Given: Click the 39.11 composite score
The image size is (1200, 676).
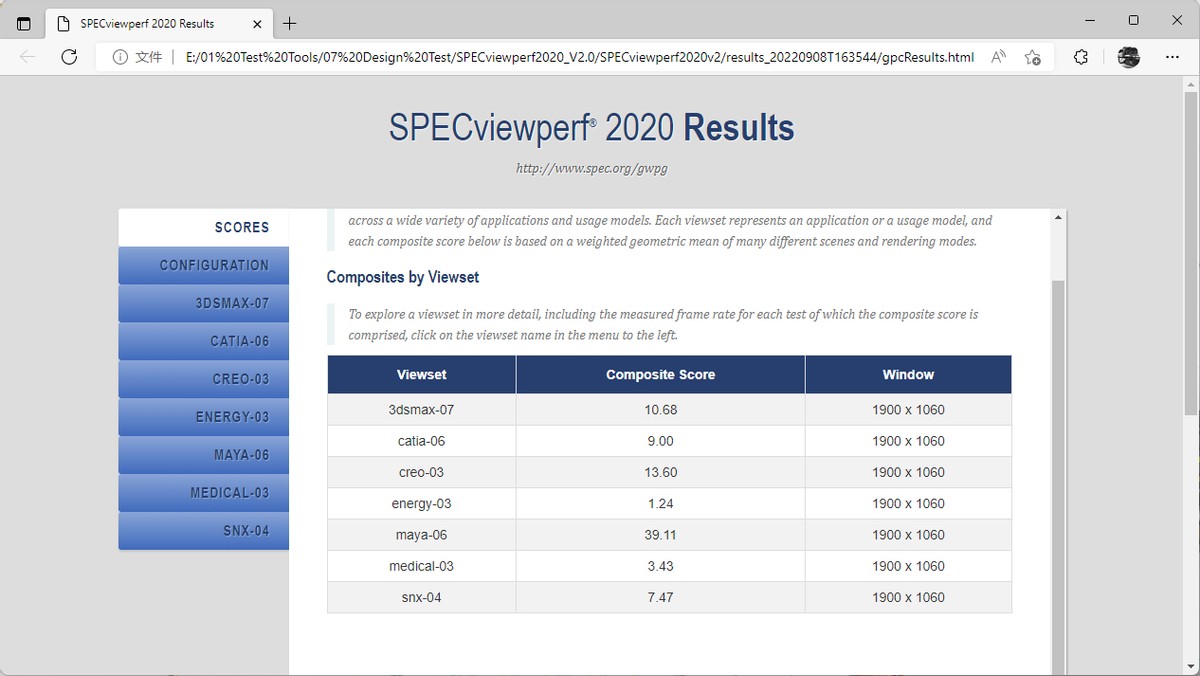Looking at the screenshot, I should 660,535.
